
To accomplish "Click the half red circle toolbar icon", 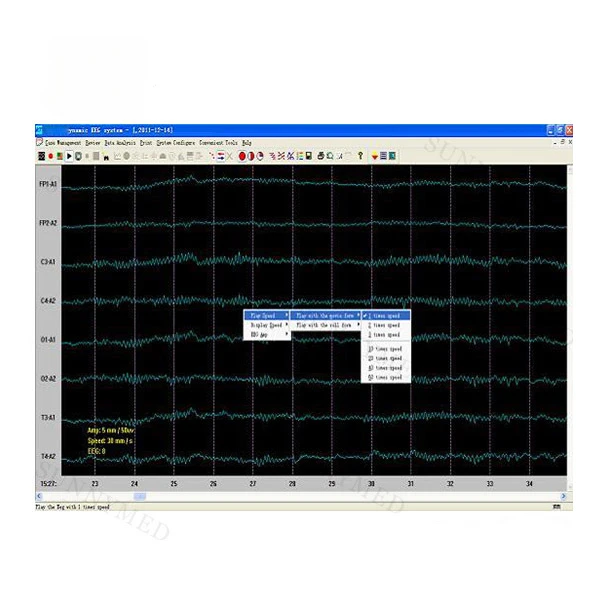I will (251, 156).
